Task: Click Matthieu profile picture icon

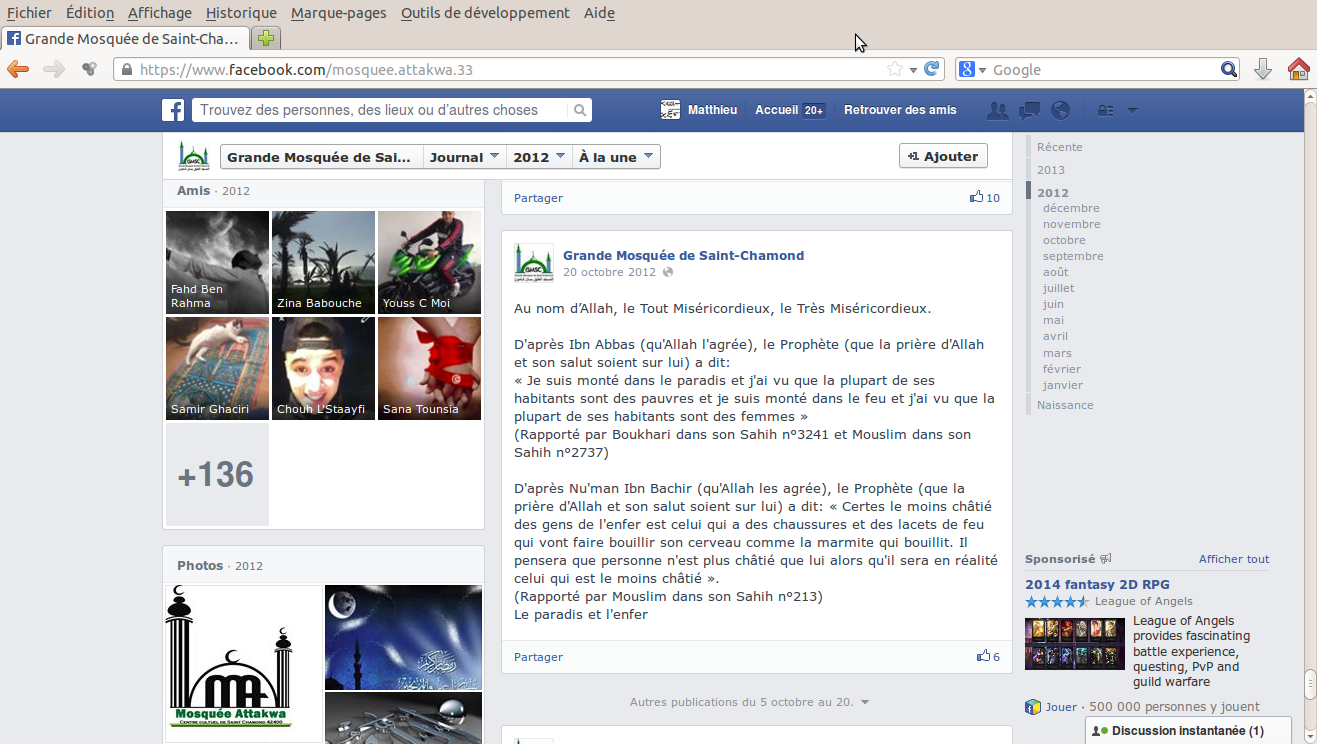Action: point(671,110)
